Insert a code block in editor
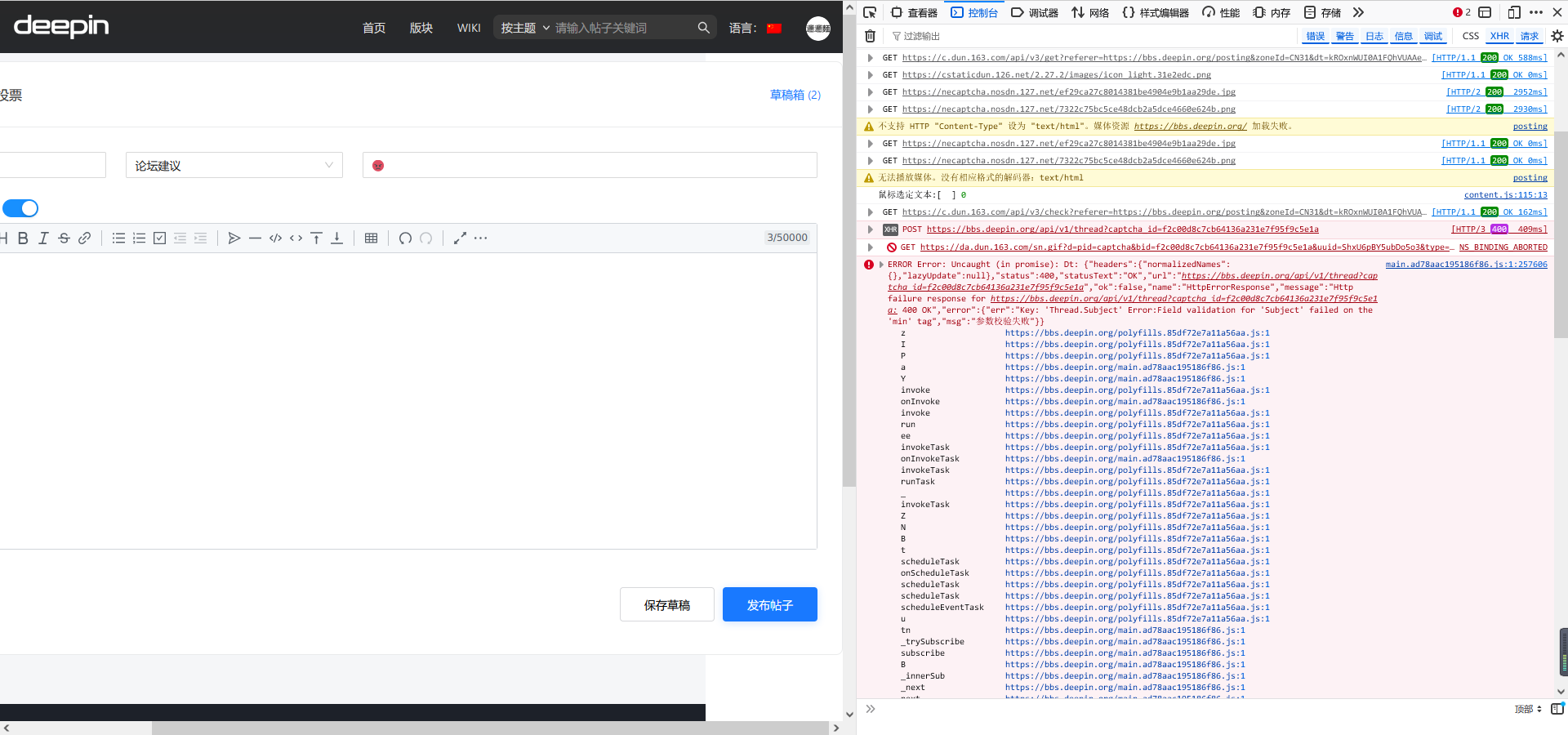Viewport: 1568px width, 735px height. [x=275, y=238]
